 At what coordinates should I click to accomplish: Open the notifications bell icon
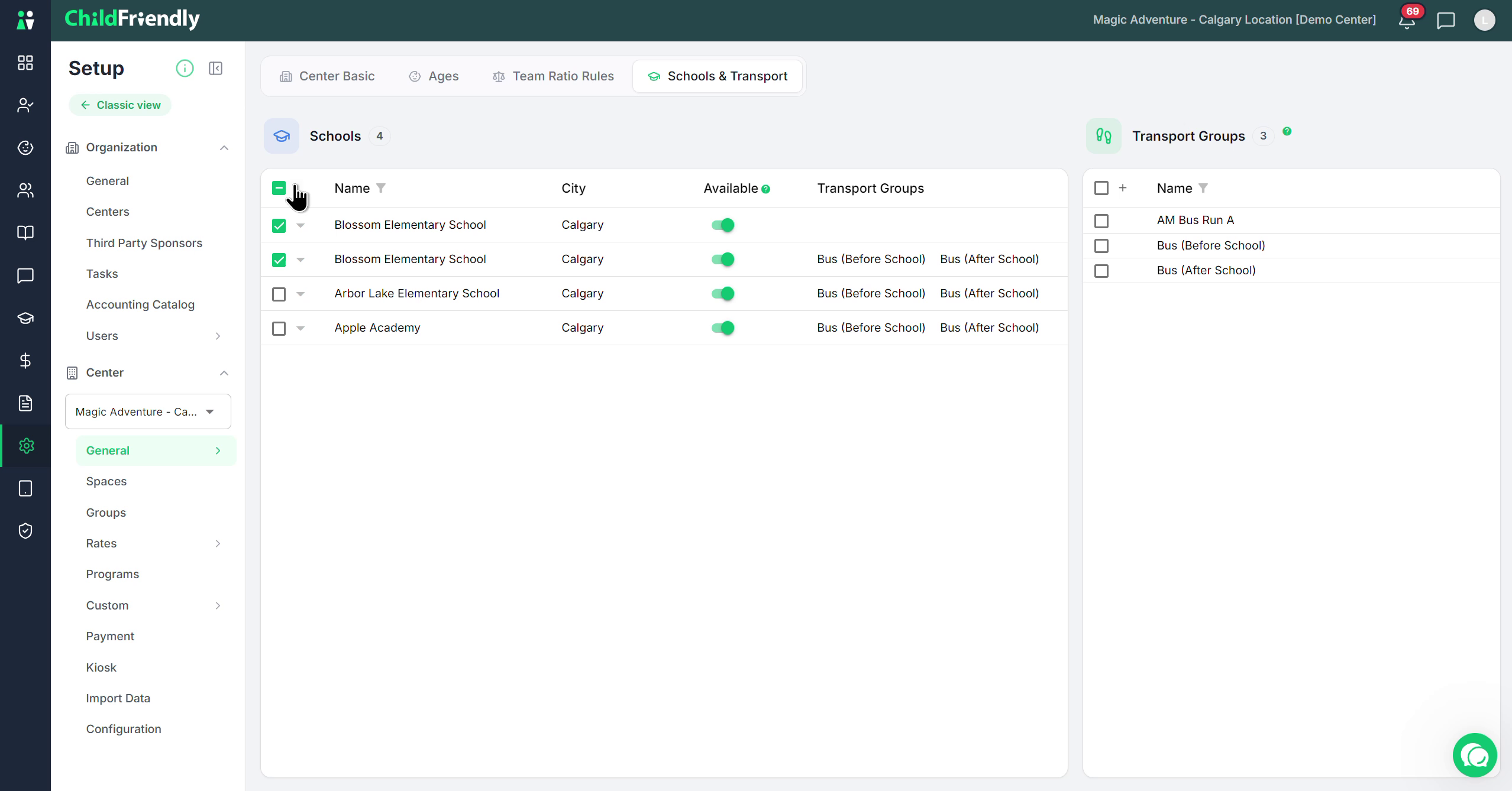click(1407, 21)
